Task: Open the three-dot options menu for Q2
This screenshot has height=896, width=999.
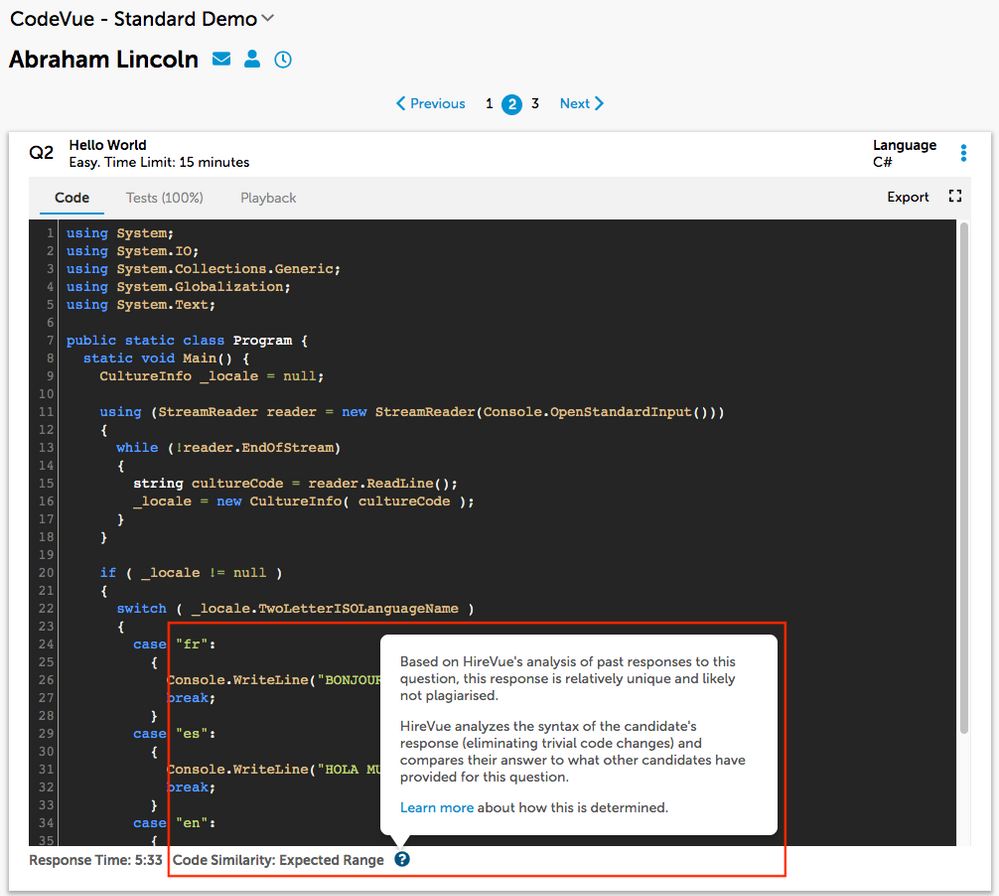Action: click(963, 153)
